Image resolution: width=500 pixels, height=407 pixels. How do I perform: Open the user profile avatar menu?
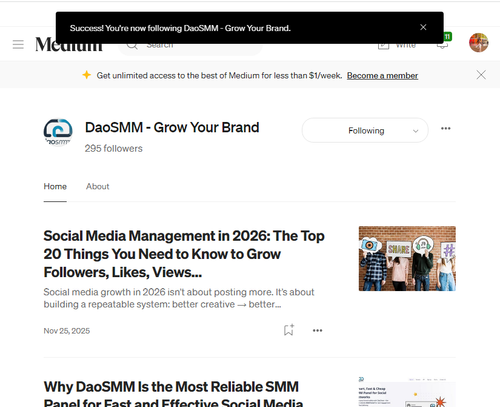479,43
